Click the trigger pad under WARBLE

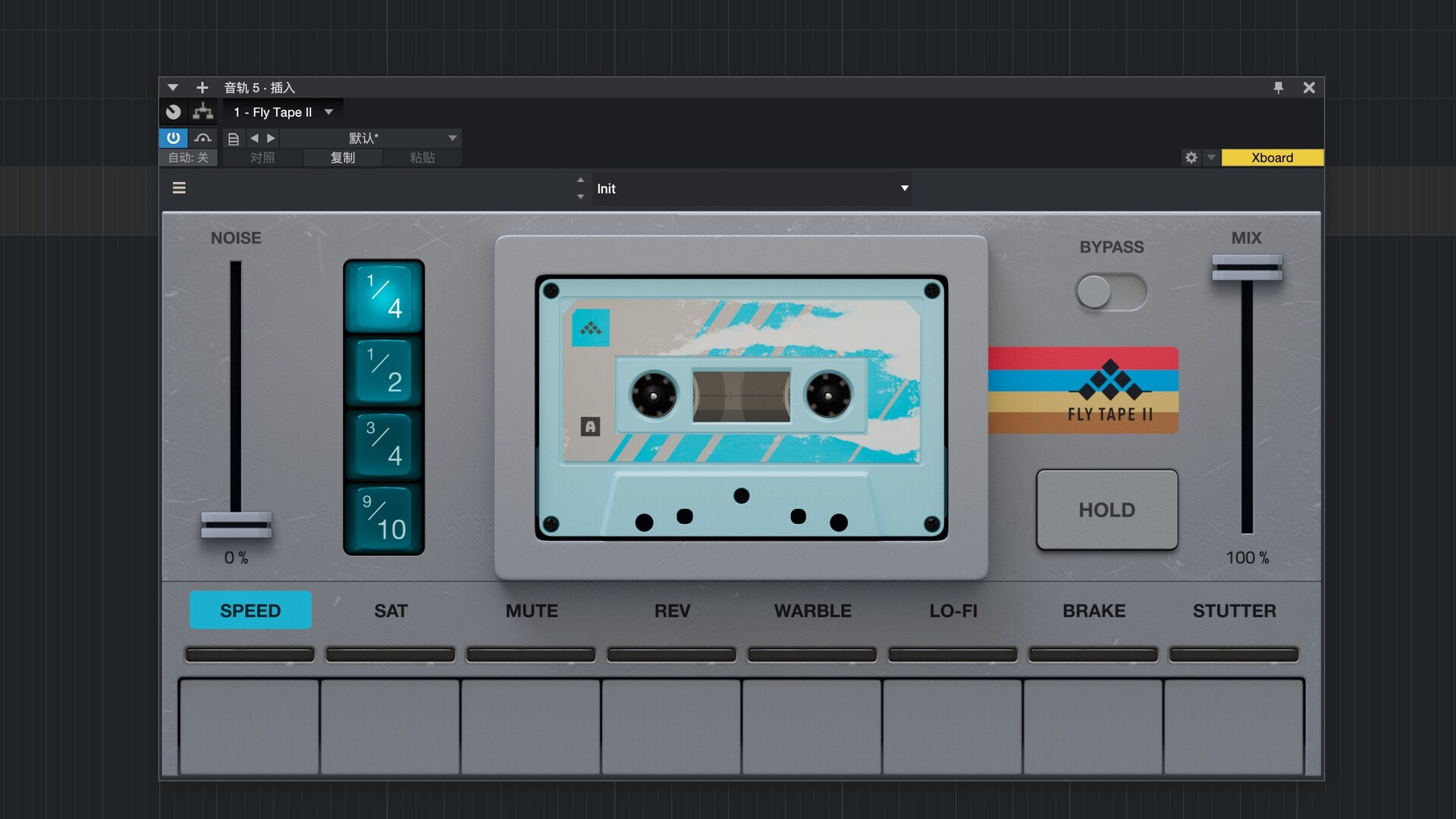pyautogui.click(x=811, y=726)
